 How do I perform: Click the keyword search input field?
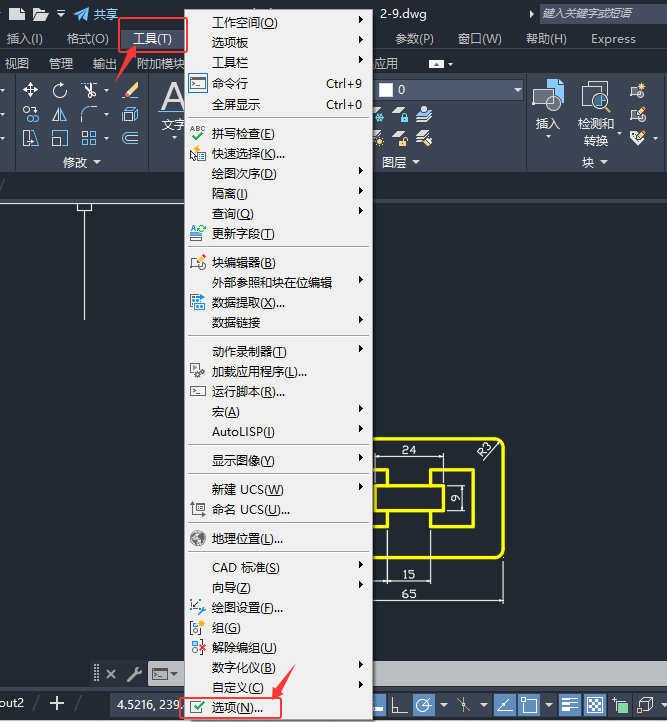coord(603,13)
